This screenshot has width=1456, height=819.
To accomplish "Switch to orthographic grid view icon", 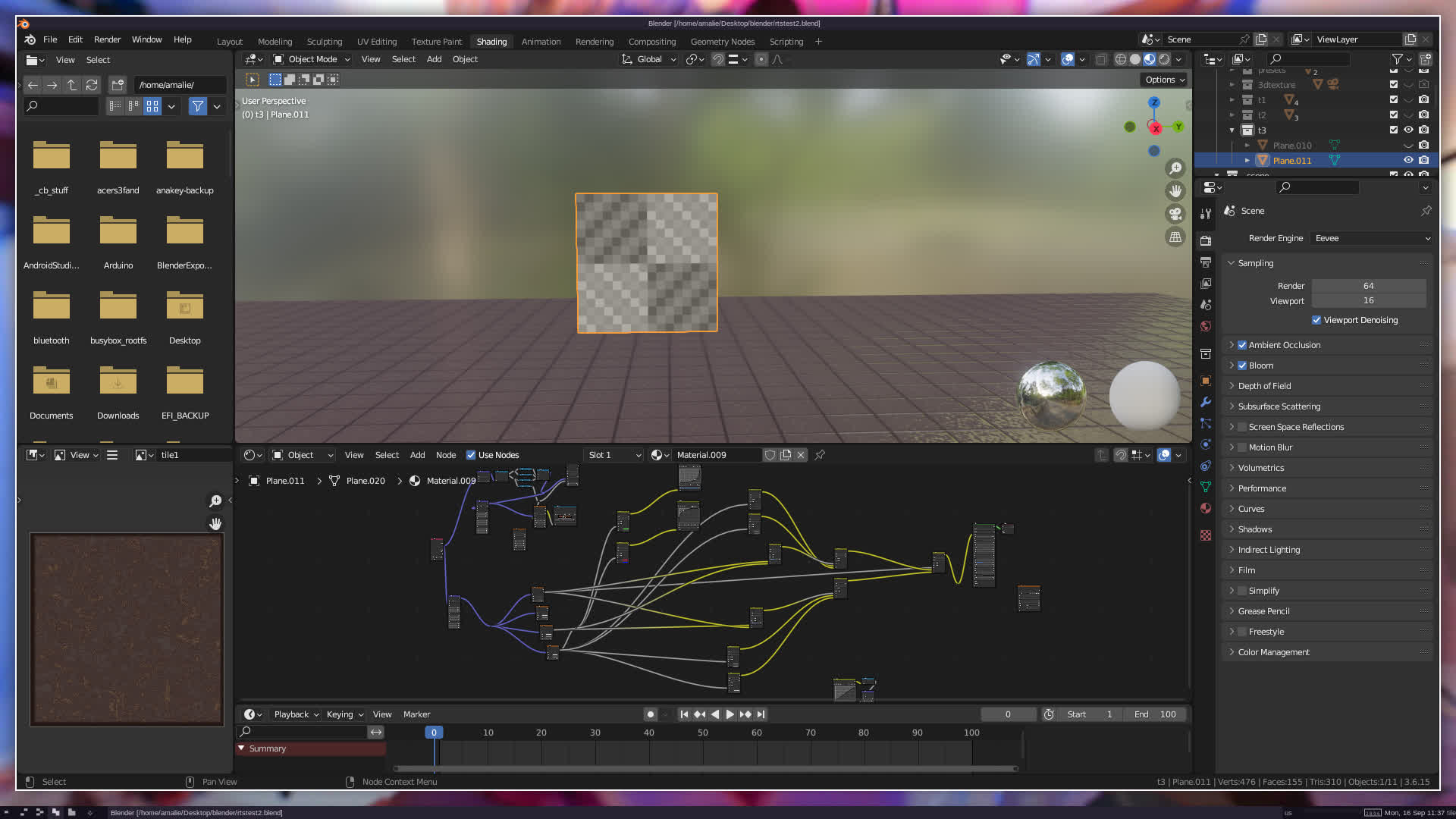I will pos(1175,237).
